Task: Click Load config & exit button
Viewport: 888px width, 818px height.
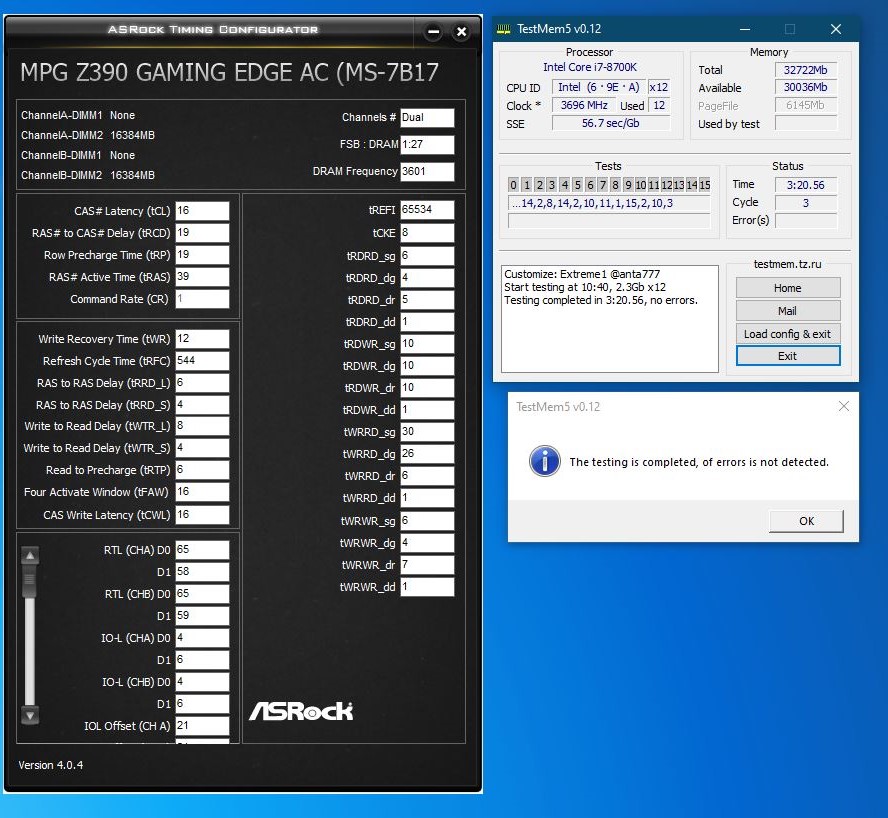Action: pyautogui.click(x=788, y=334)
